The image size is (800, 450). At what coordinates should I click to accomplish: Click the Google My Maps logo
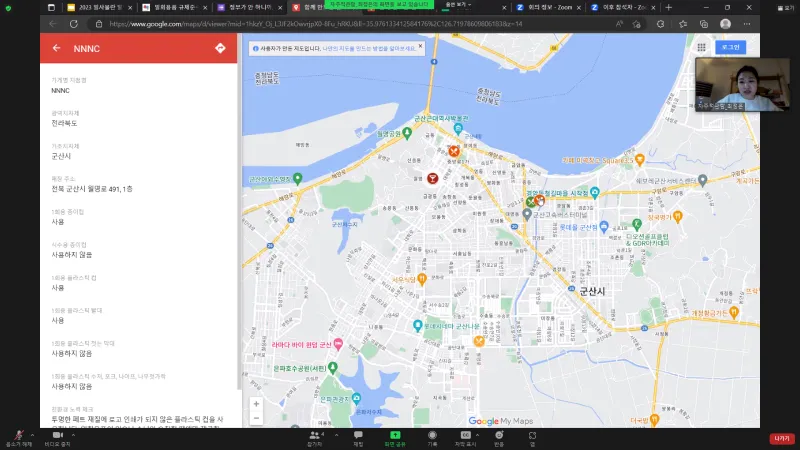[501, 421]
